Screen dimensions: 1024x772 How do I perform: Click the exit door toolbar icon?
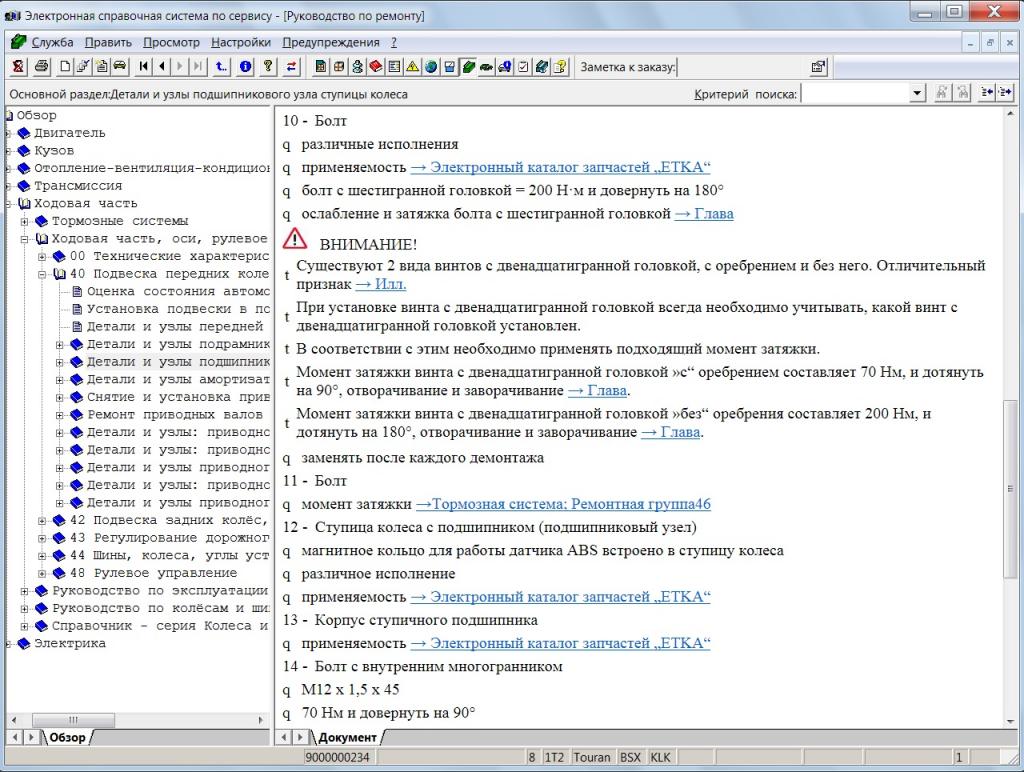click(18, 67)
